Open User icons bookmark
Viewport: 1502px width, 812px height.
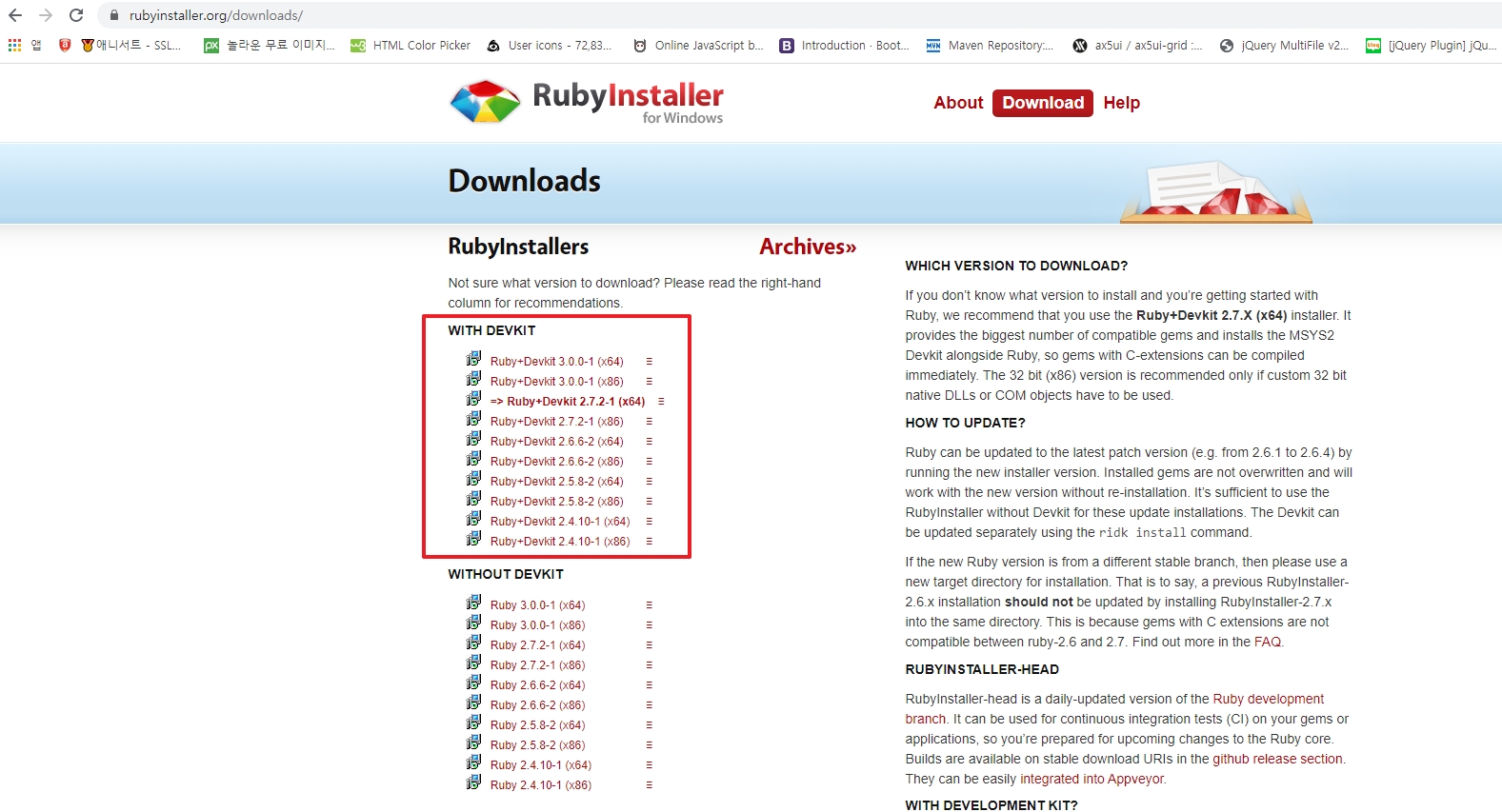(550, 45)
